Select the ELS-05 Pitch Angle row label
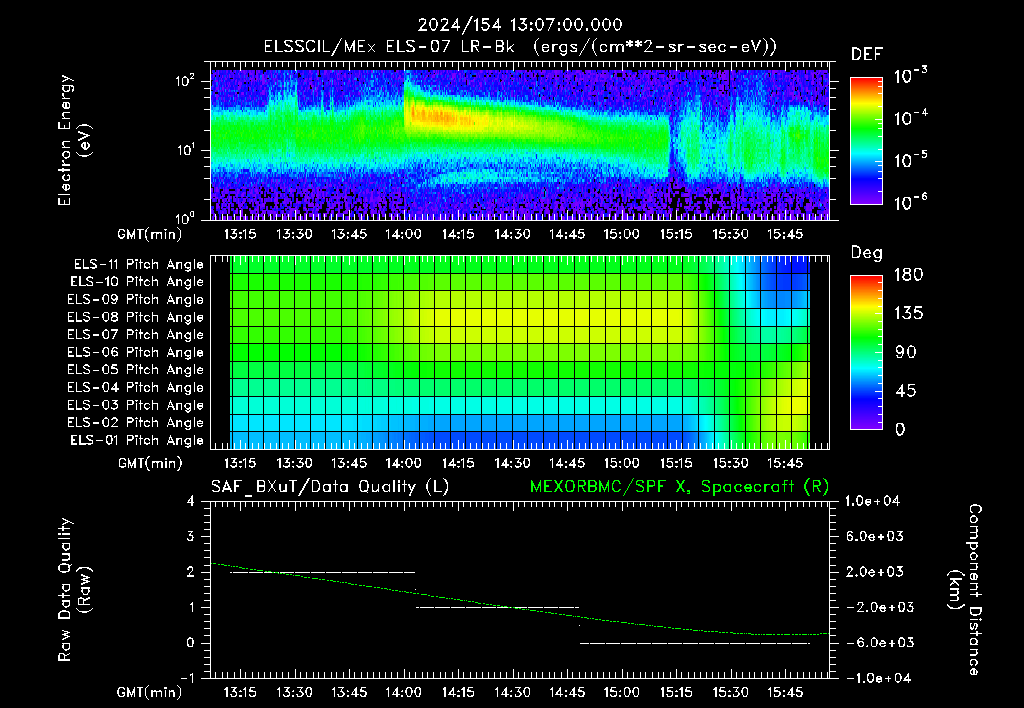1024x708 pixels. pyautogui.click(x=135, y=370)
